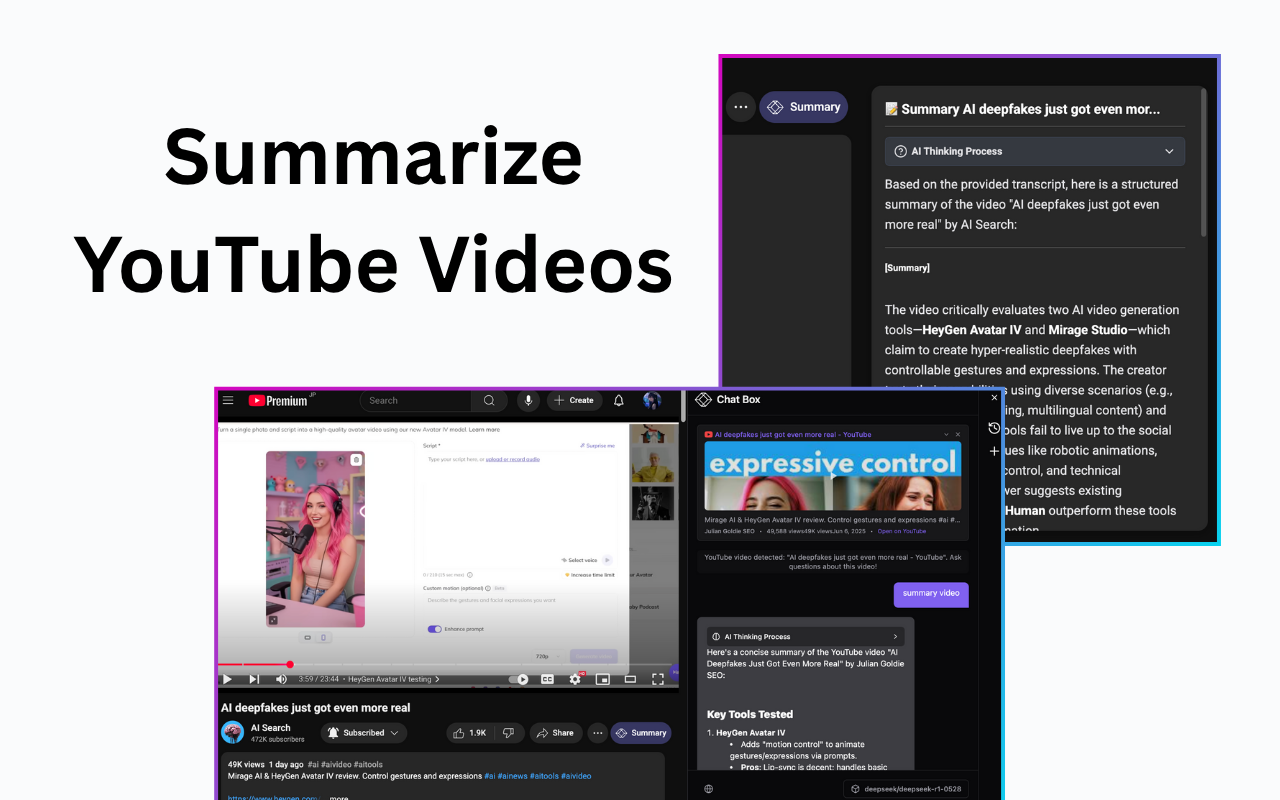Open the player settings gear
The height and width of the screenshot is (800, 1280).
click(x=575, y=679)
